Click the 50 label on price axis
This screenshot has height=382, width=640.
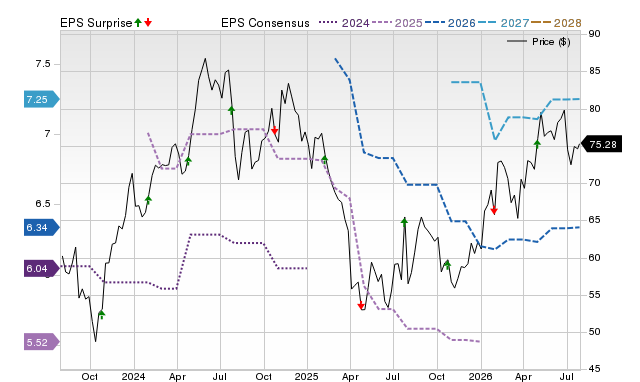[594, 332]
